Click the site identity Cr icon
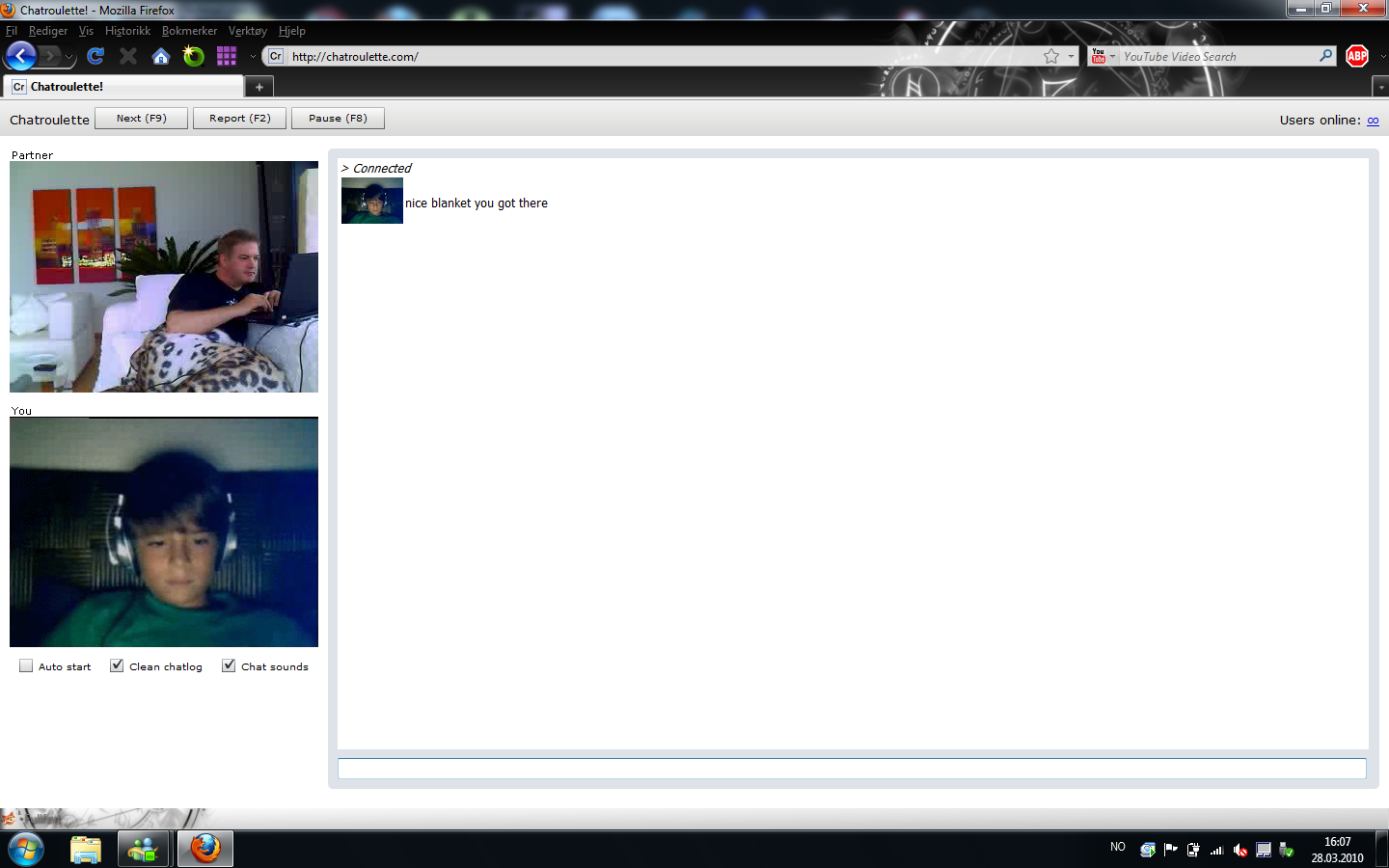 (x=276, y=56)
